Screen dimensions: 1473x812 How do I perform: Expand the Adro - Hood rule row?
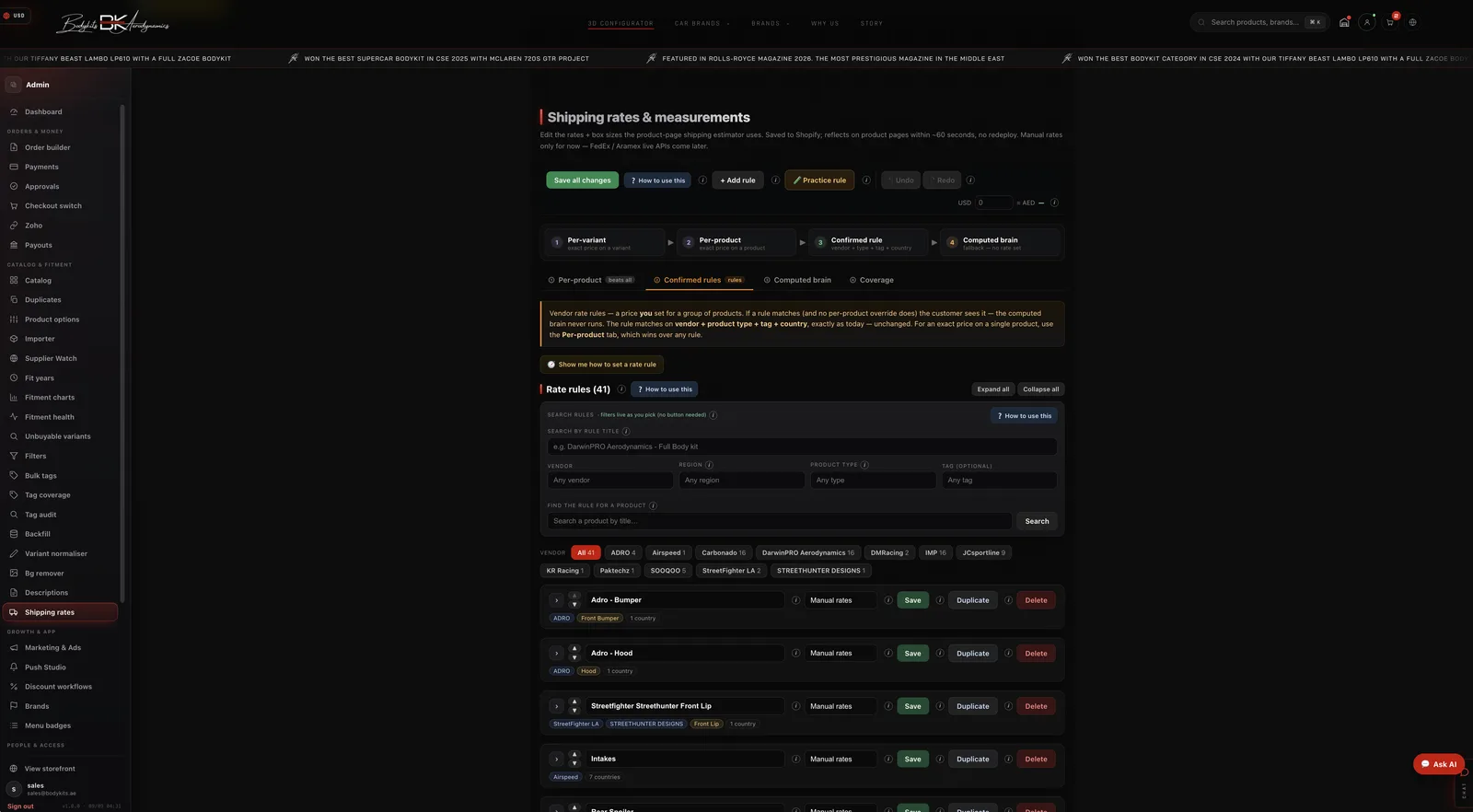[556, 654]
